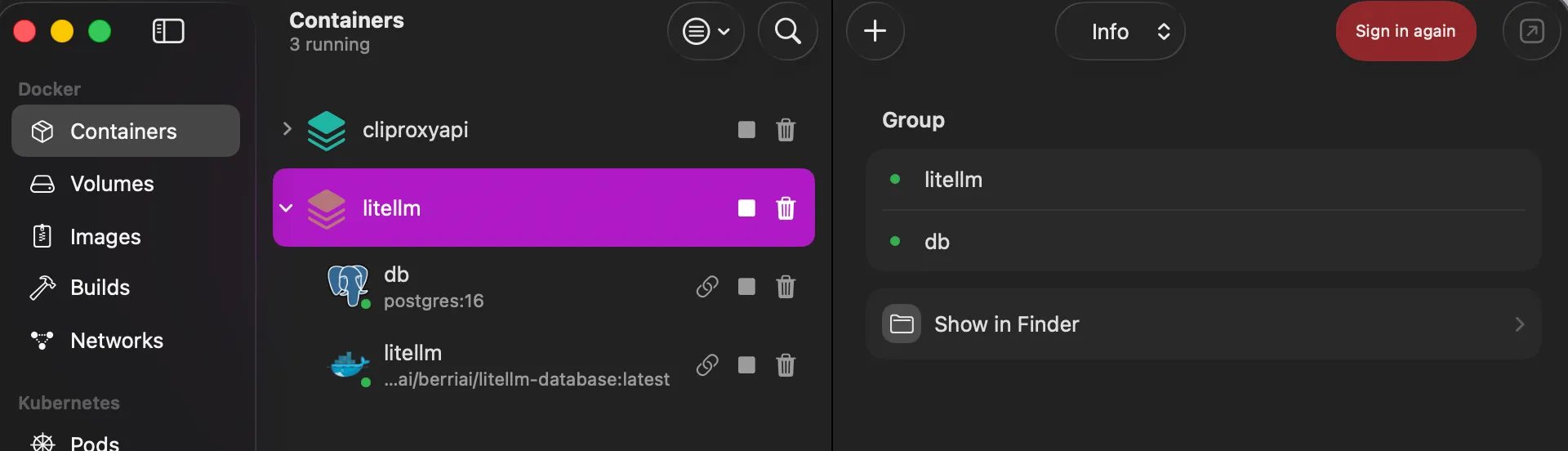Click the search magnifier icon

[x=787, y=32]
